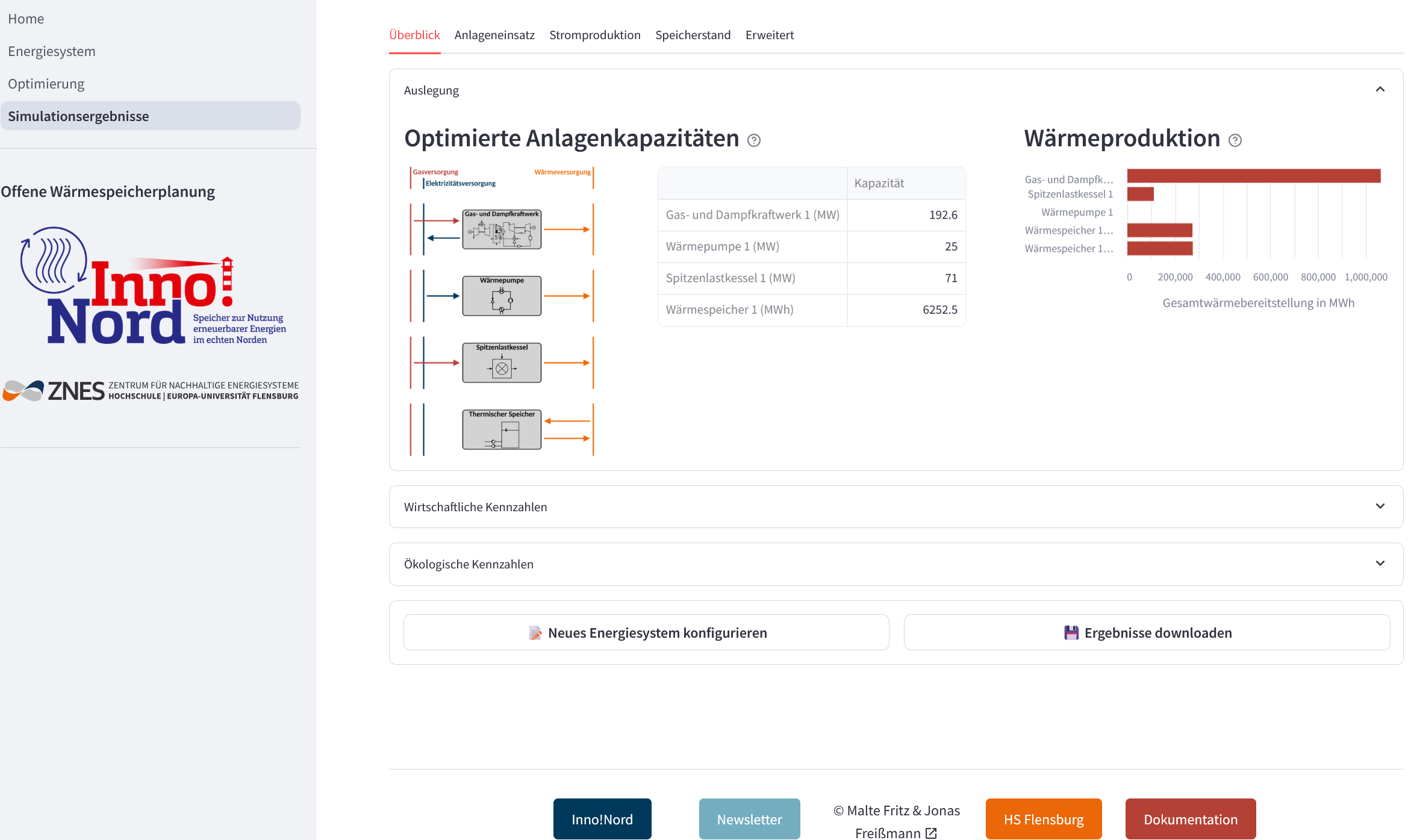The height and width of the screenshot is (840, 1408).
Task: Click the Wärmepumpe diagram block
Action: point(502,296)
